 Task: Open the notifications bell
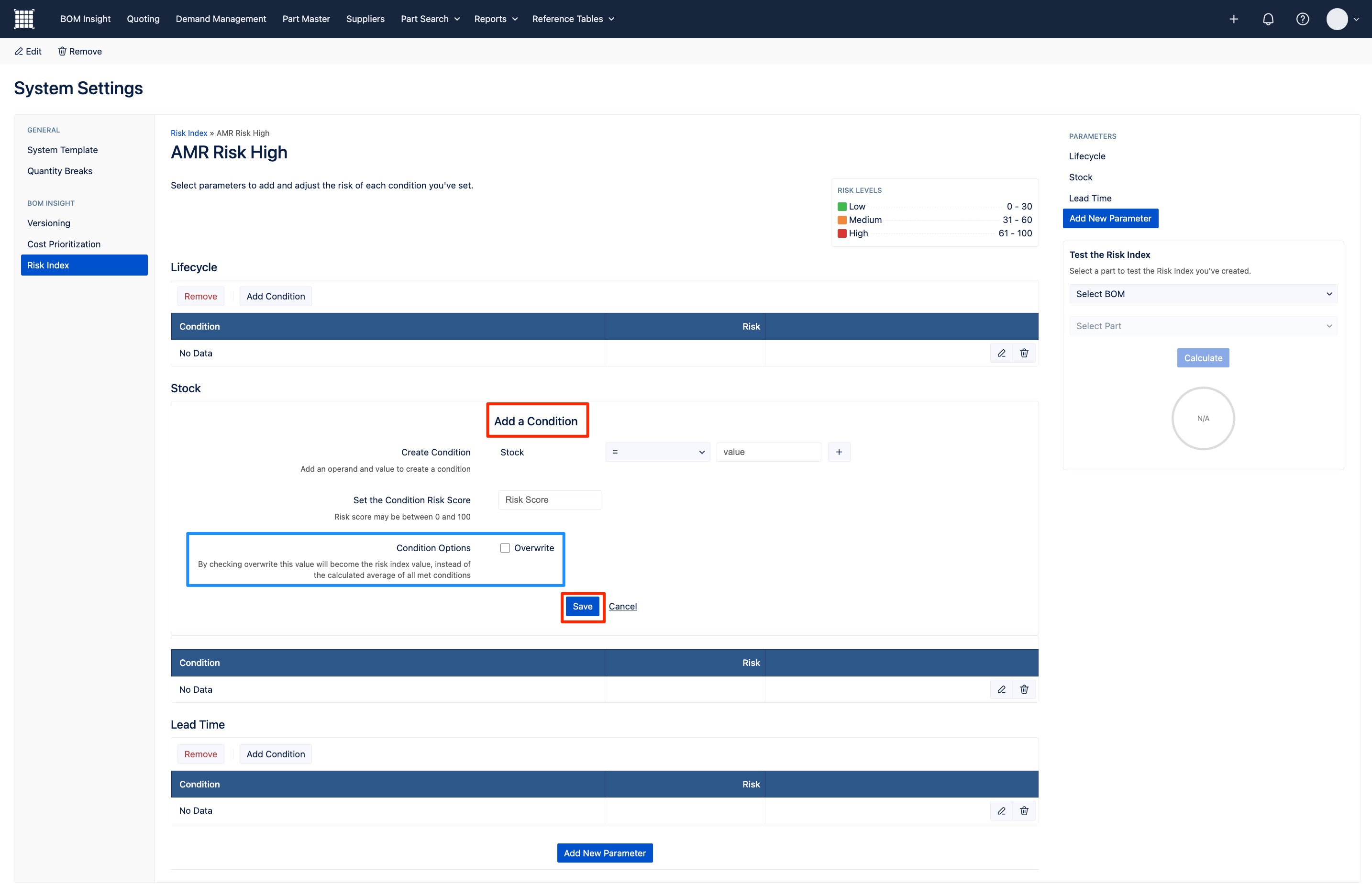click(x=1268, y=19)
